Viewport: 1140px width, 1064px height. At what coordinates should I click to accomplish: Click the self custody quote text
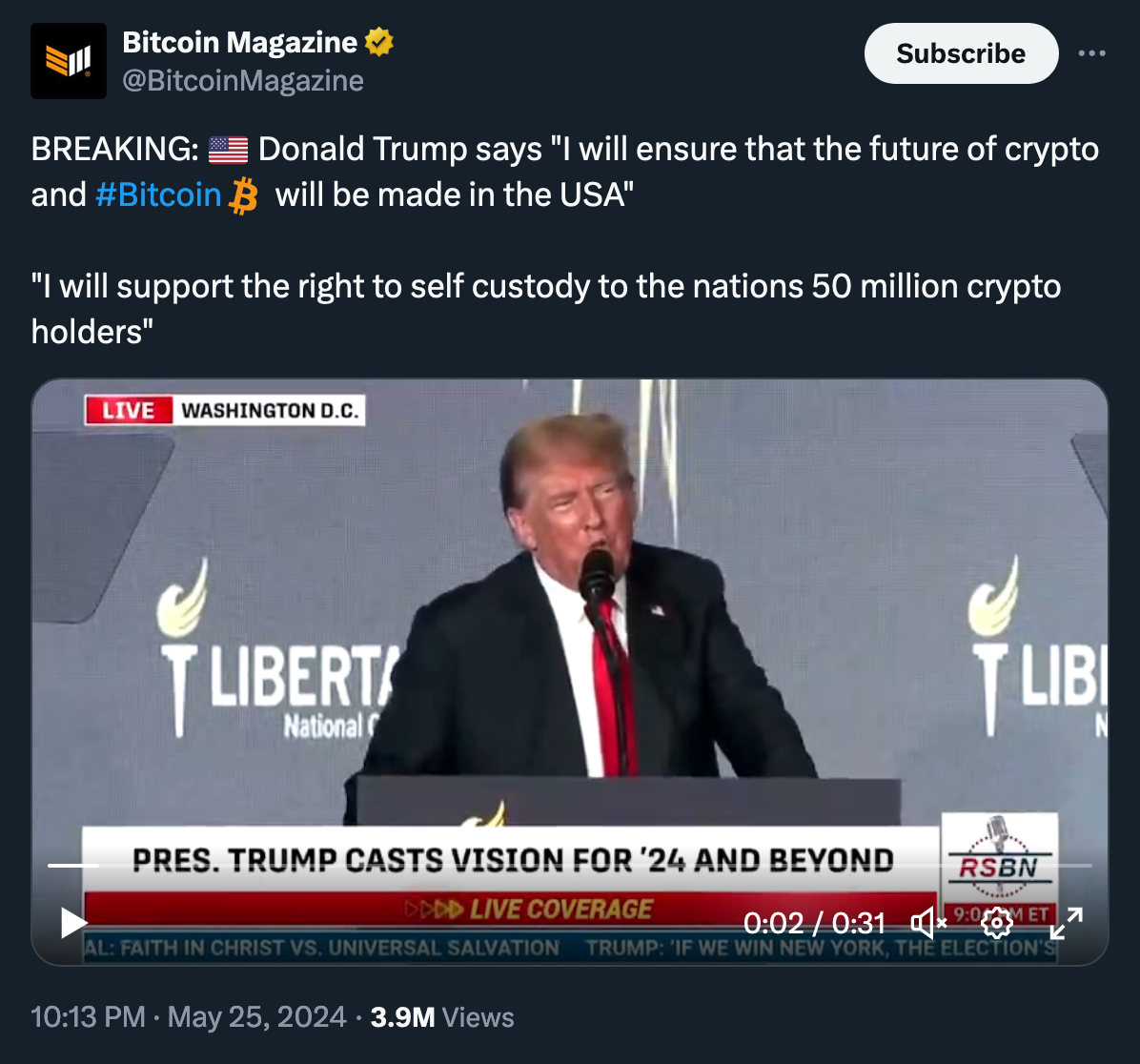point(546,309)
